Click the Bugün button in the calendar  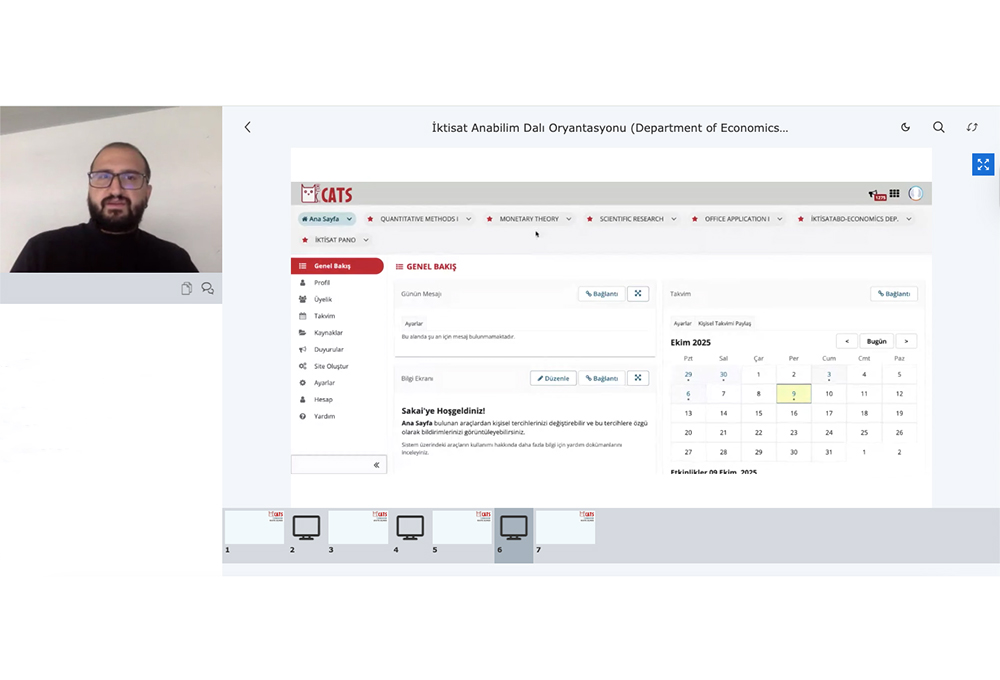pos(877,341)
